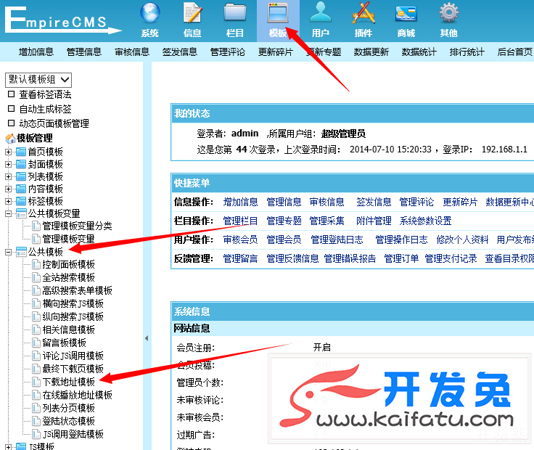Open the 商城 card icon
This screenshot has height=450, width=534.
click(406, 14)
